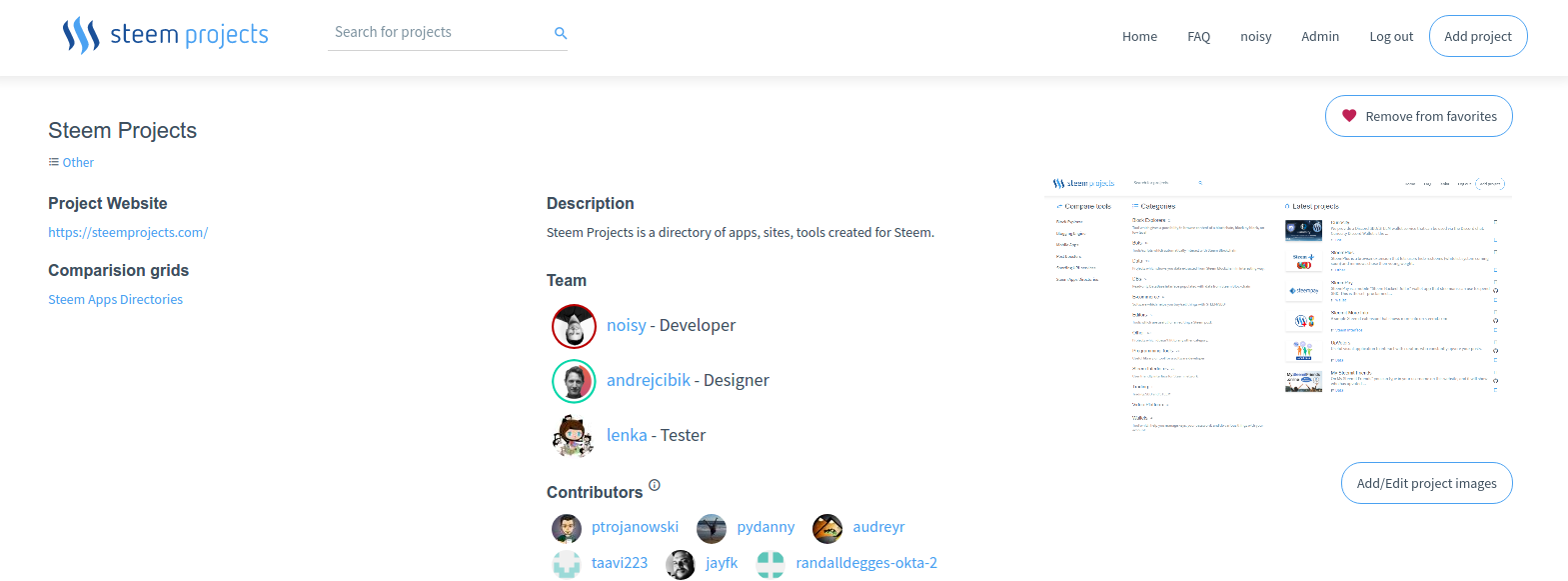This screenshot has height=581, width=1568.
Task: Open the Other category link
Action: point(78,162)
